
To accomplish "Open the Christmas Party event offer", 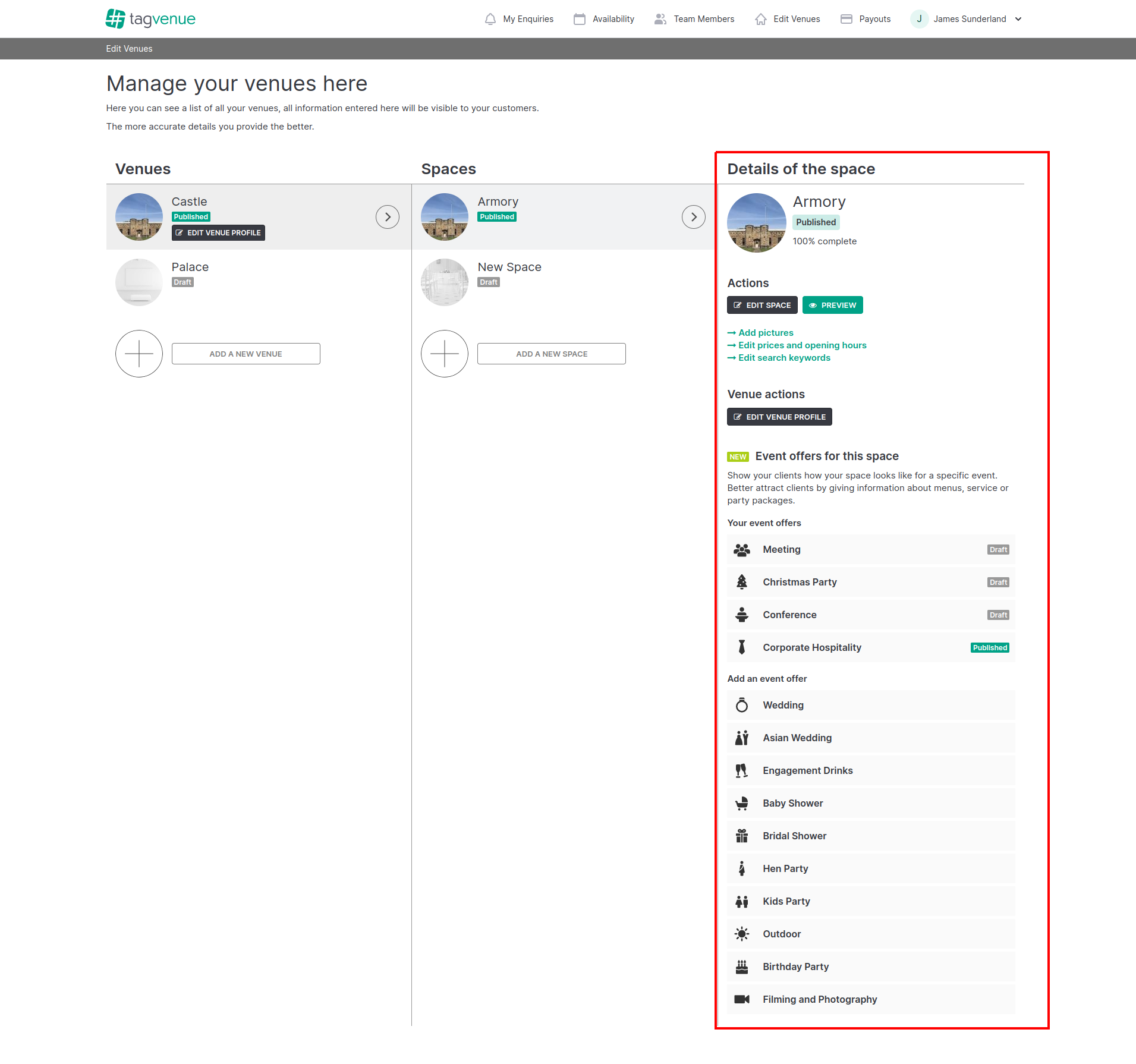I will pyautogui.click(x=871, y=583).
